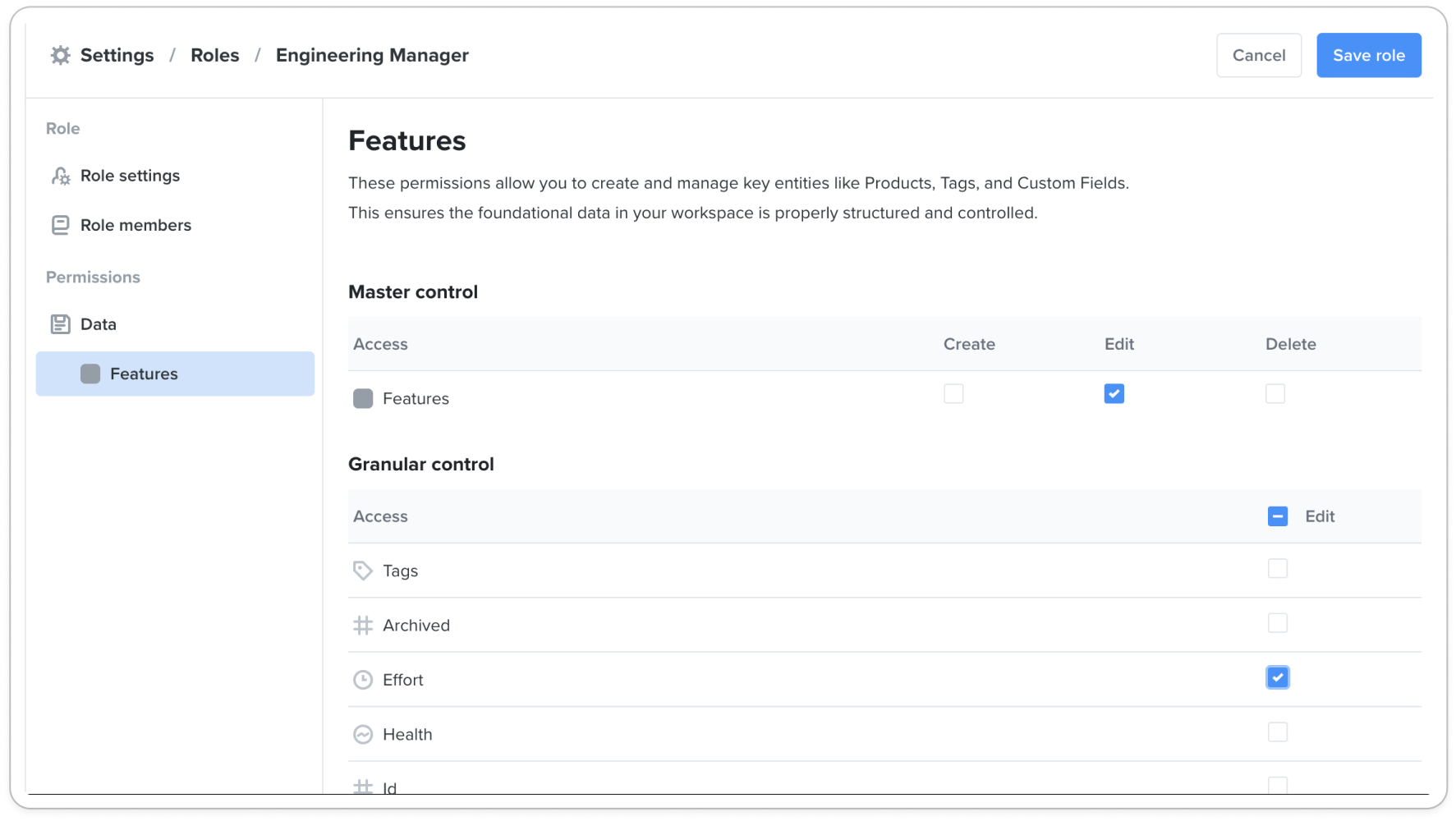The width and height of the screenshot is (1456, 821).
Task: Enable Delete permission for Features
Action: click(x=1275, y=394)
